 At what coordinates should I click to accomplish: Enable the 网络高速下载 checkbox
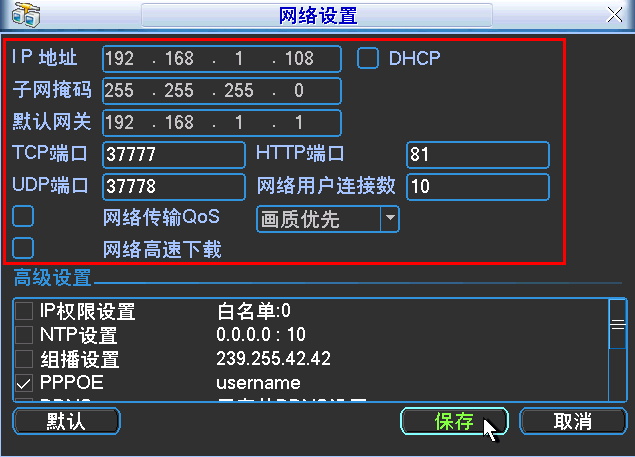tap(23, 248)
